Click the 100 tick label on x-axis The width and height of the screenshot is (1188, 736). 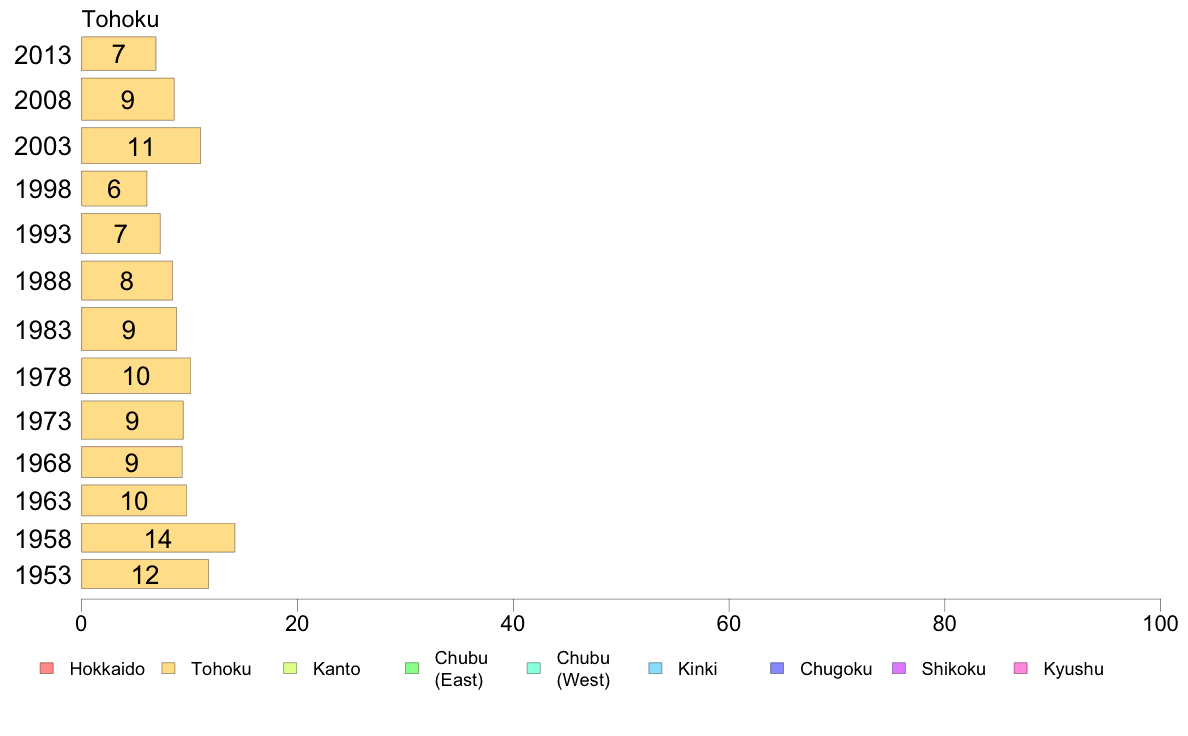[1160, 624]
